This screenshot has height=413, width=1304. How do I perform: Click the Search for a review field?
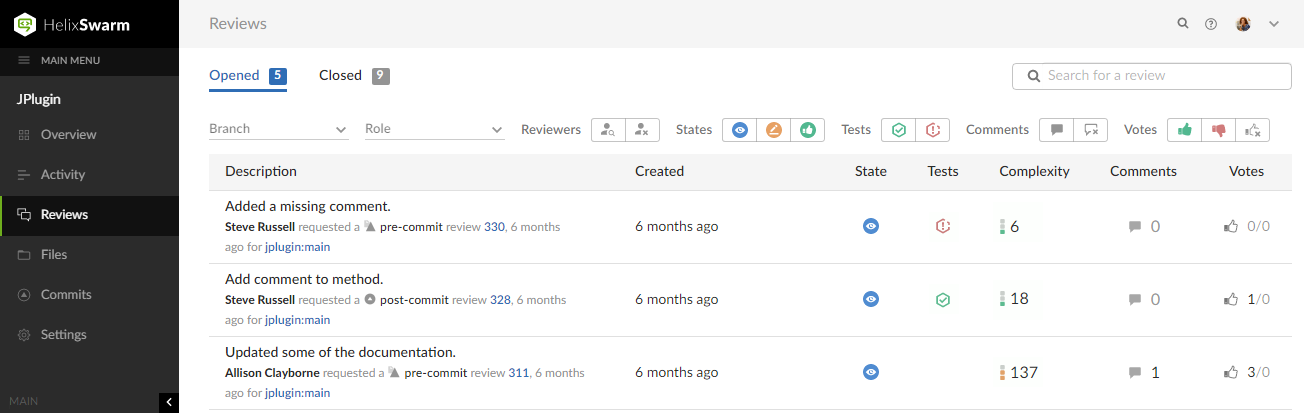coord(1160,76)
